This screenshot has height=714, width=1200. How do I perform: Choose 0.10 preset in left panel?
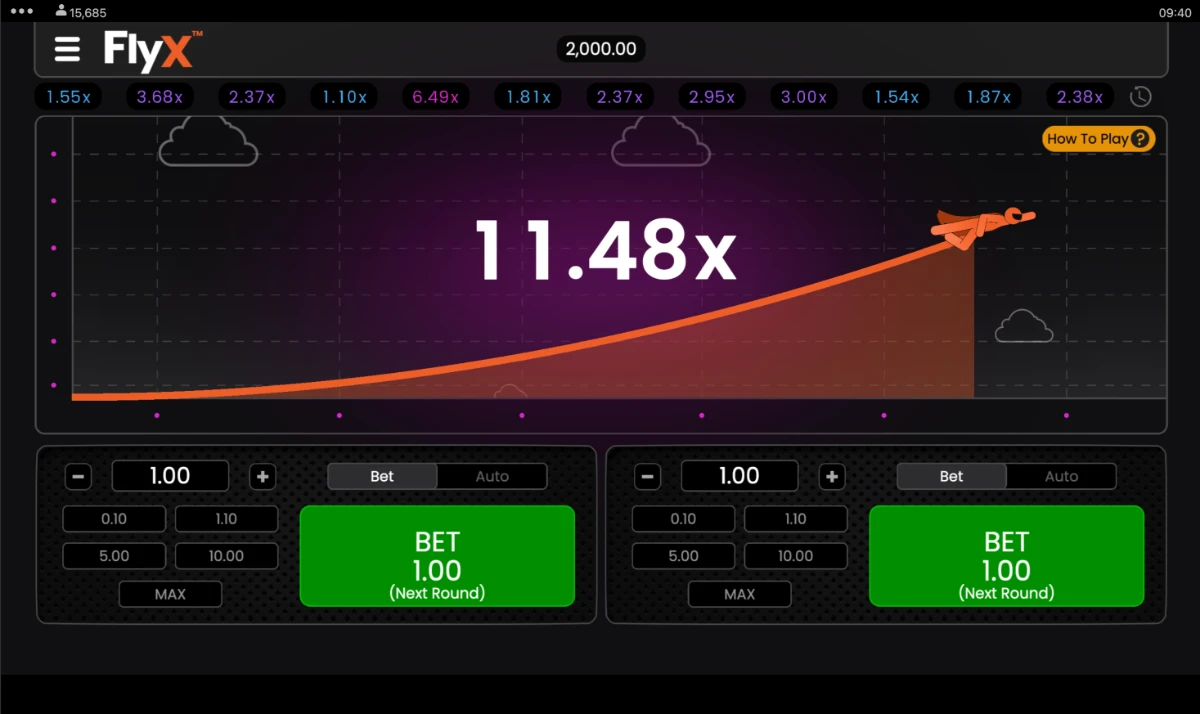pyautogui.click(x=114, y=519)
